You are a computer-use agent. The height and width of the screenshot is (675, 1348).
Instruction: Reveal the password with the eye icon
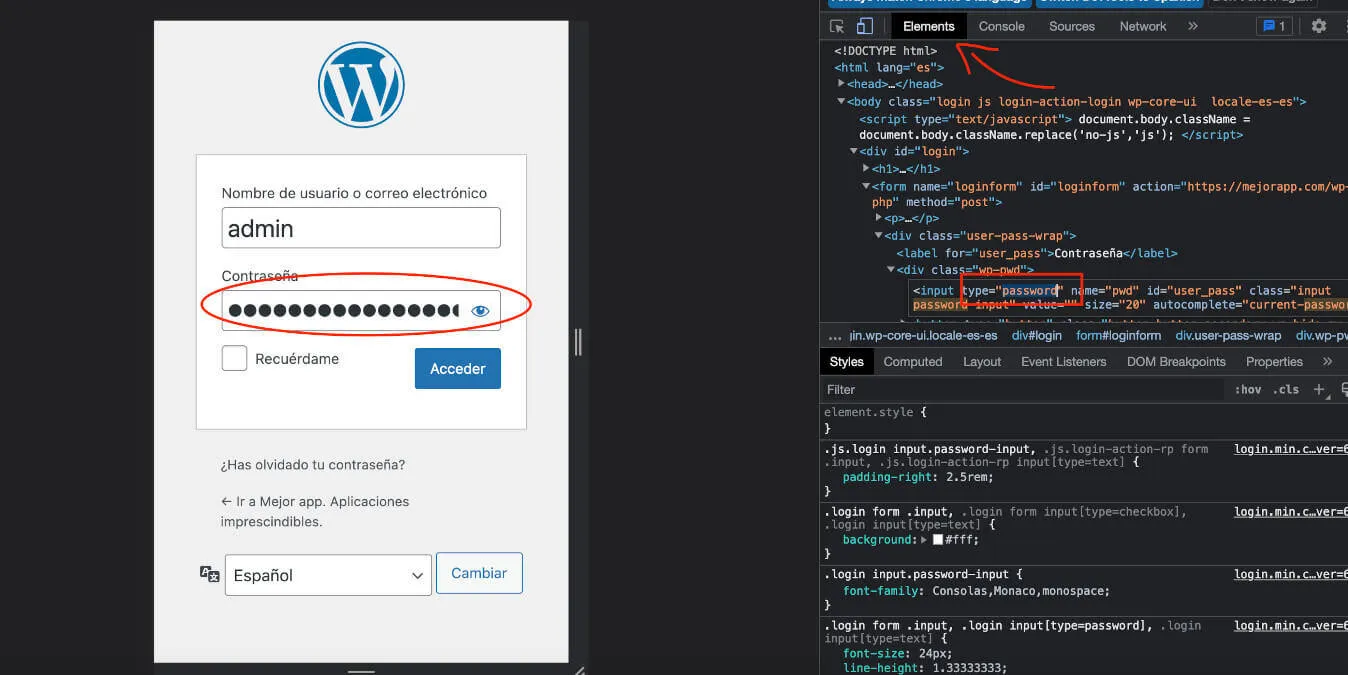pos(479,311)
